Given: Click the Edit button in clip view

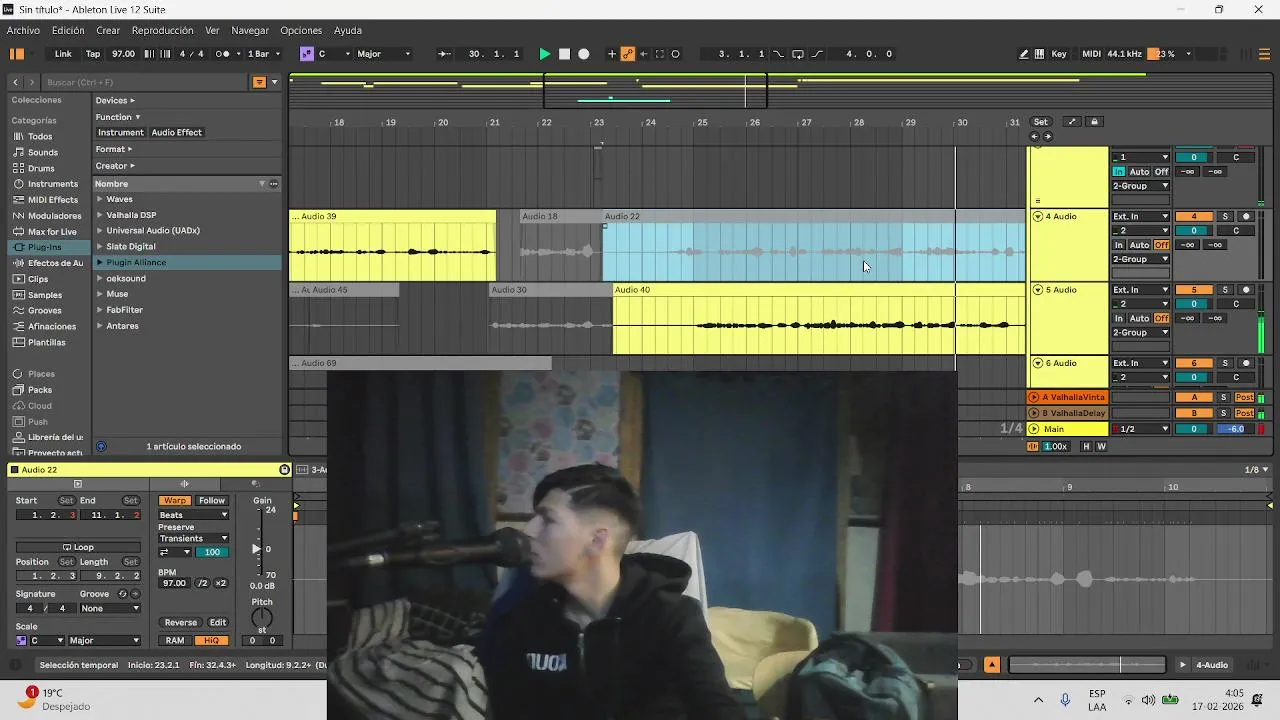Looking at the screenshot, I should click(x=217, y=622).
